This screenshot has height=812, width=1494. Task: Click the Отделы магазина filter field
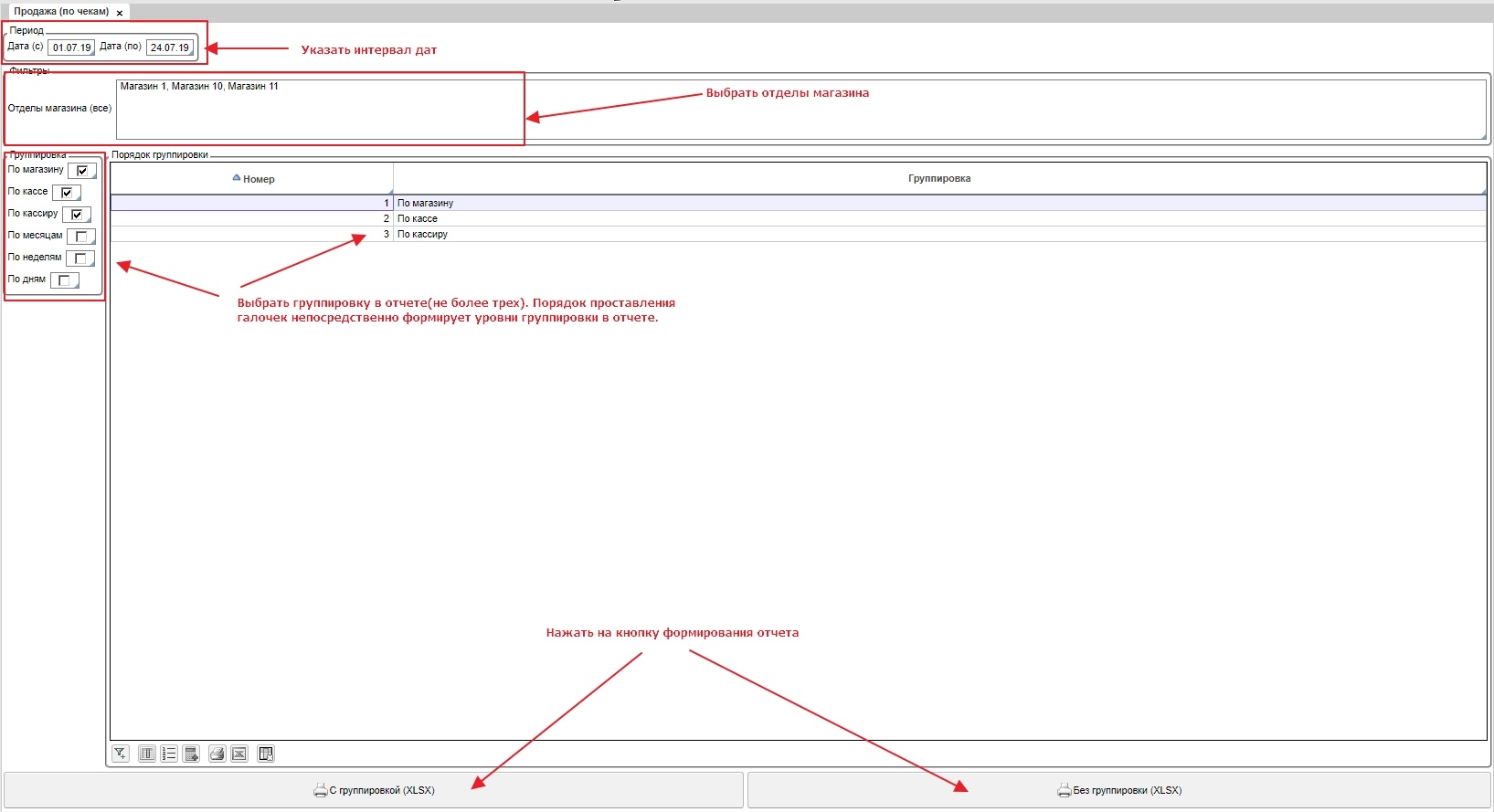pos(800,110)
